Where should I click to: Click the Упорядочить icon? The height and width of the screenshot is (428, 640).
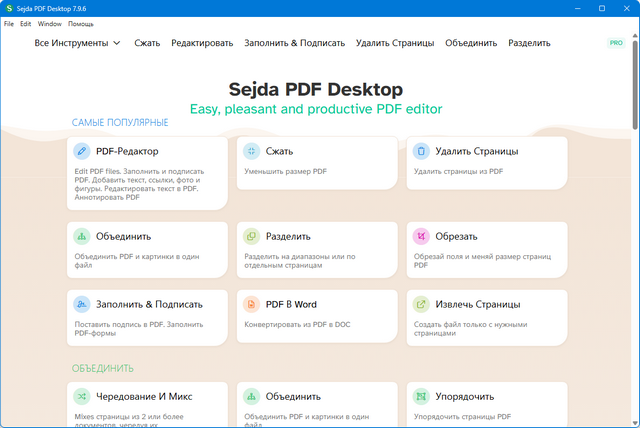421,397
